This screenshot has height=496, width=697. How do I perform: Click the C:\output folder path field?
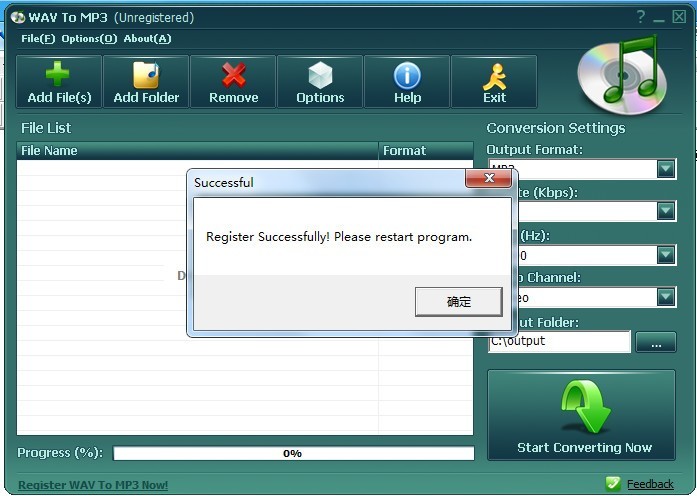[559, 342]
